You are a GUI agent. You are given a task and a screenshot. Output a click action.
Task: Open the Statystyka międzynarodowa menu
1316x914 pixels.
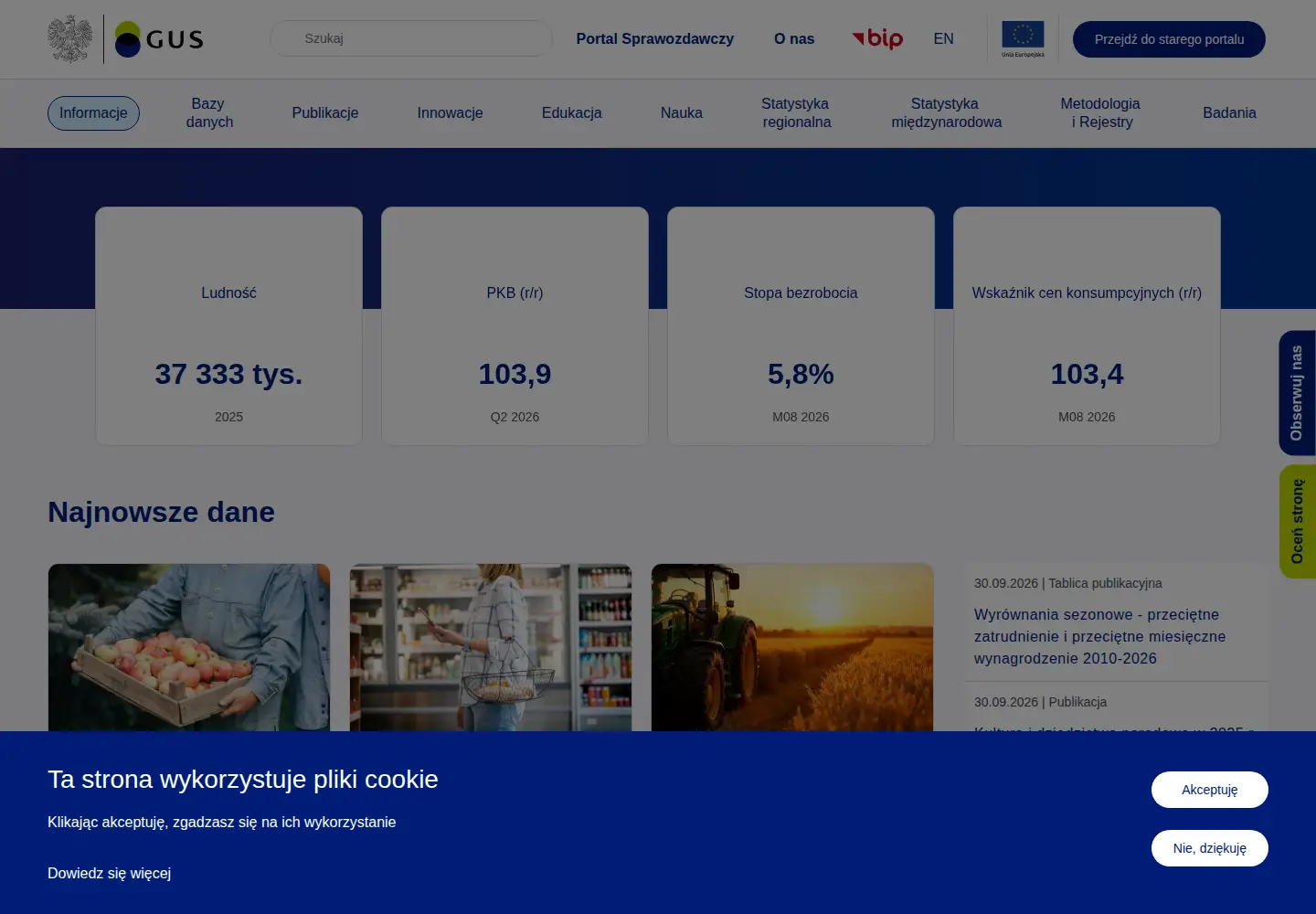947,113
